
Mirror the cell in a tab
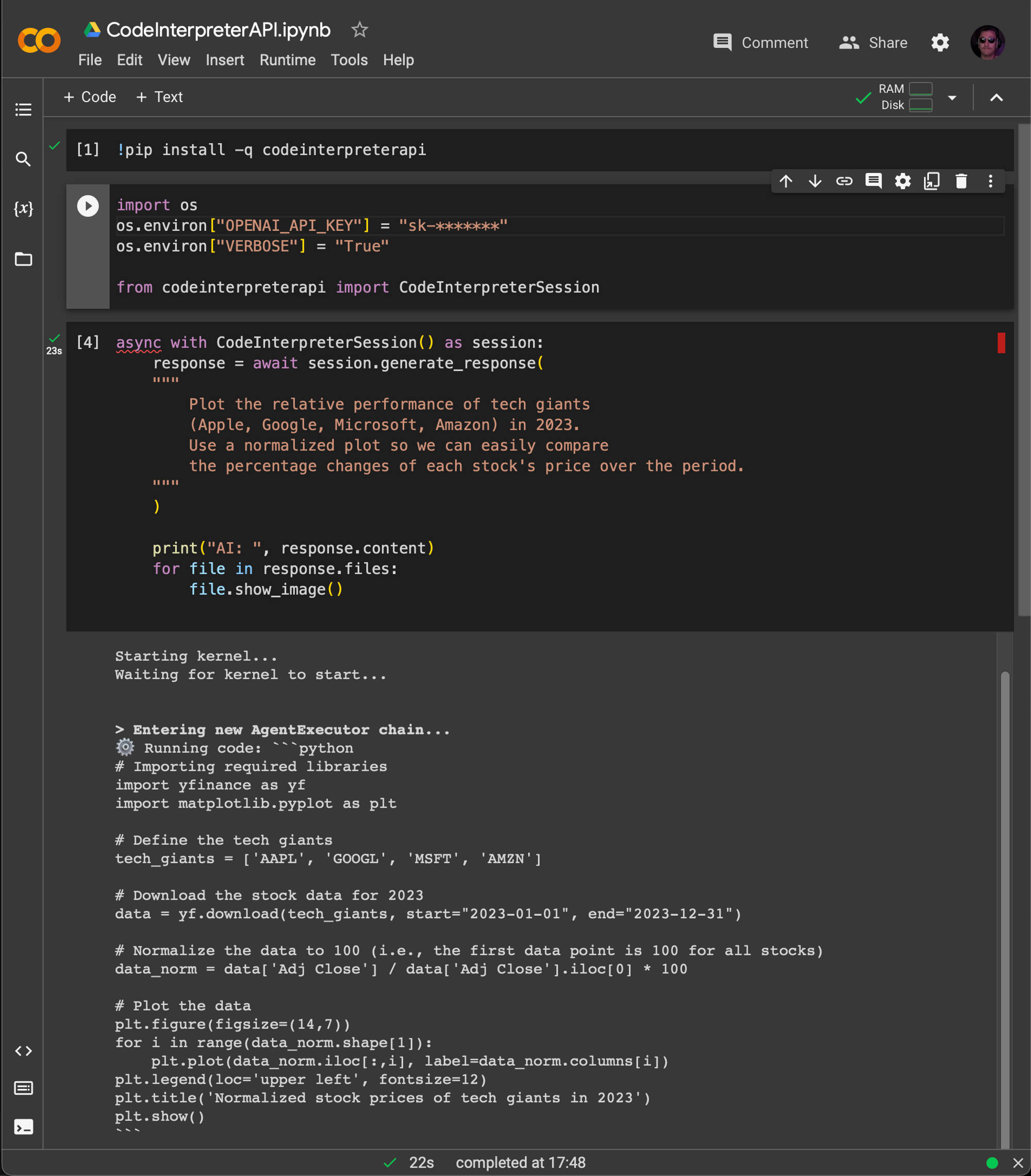[x=932, y=182]
